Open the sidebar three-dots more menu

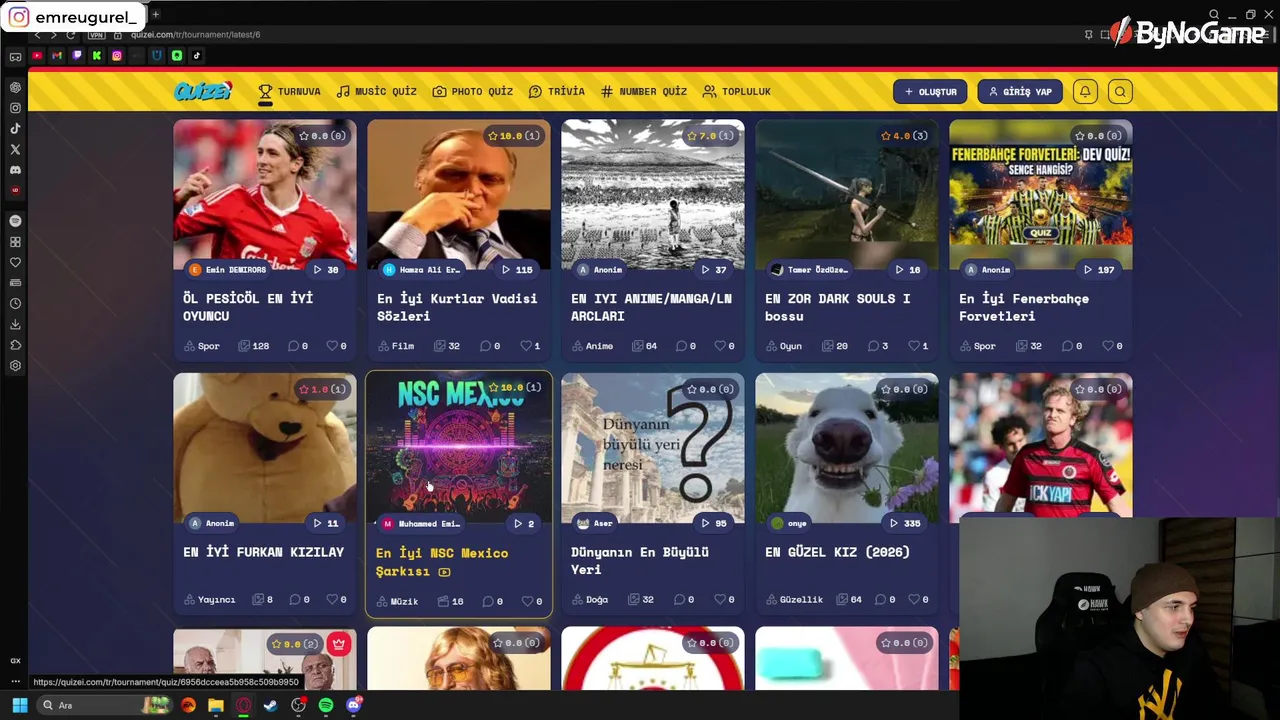(15, 681)
